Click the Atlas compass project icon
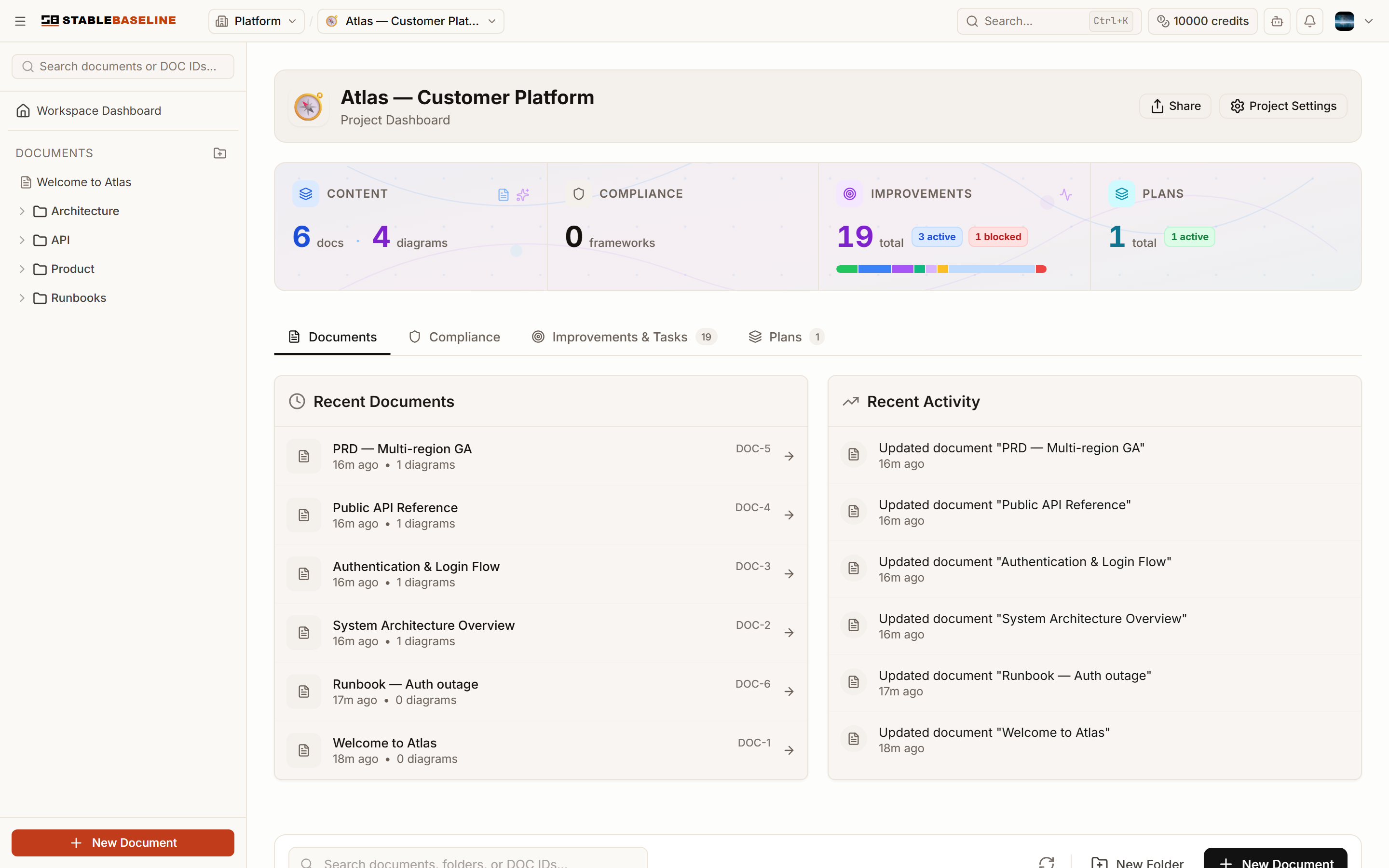Screen dimensions: 1389x868 point(308,107)
